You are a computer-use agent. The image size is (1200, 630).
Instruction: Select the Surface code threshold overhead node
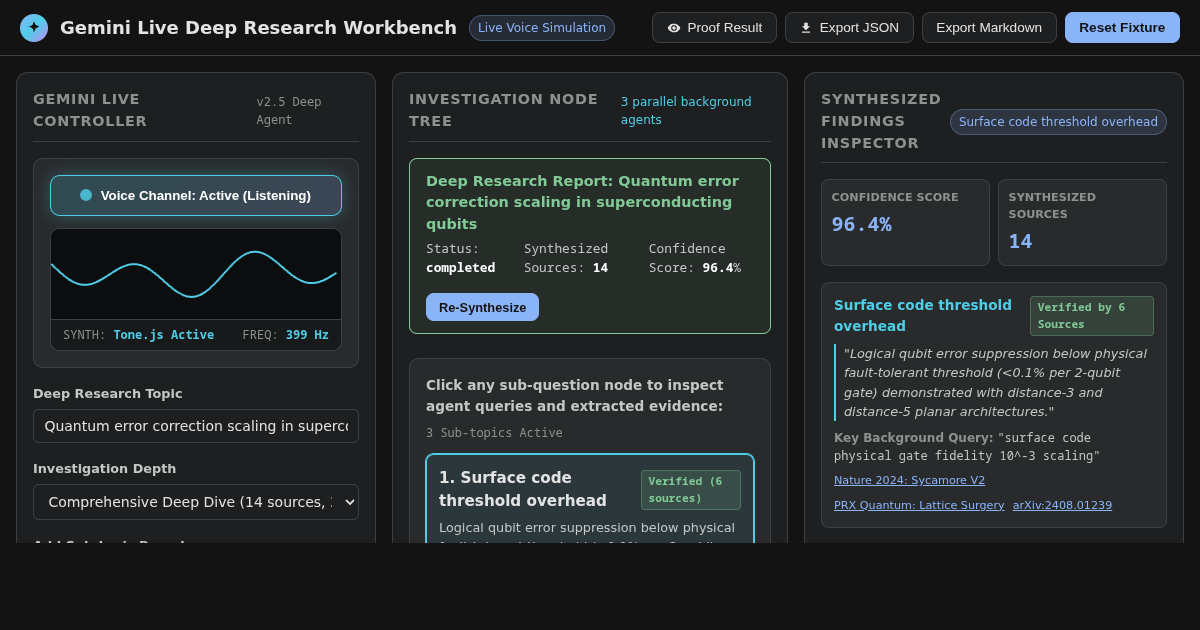[x=590, y=500]
